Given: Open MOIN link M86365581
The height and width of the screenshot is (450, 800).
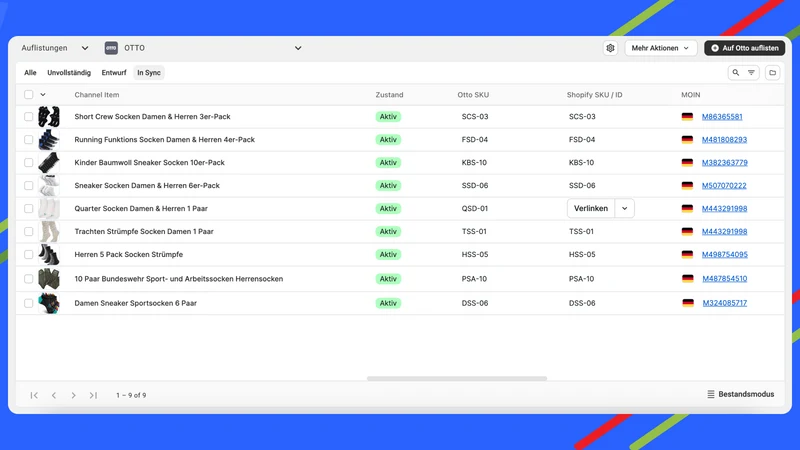Looking at the screenshot, I should pos(722,117).
